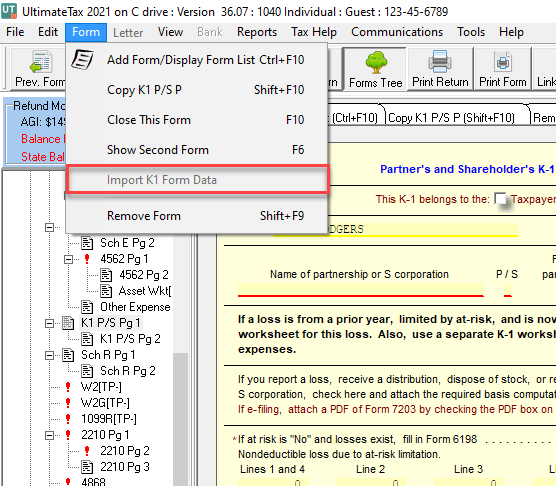The height and width of the screenshot is (486, 556).
Task: Click the document icon beside 4562 Pg 2
Action: click(106, 275)
